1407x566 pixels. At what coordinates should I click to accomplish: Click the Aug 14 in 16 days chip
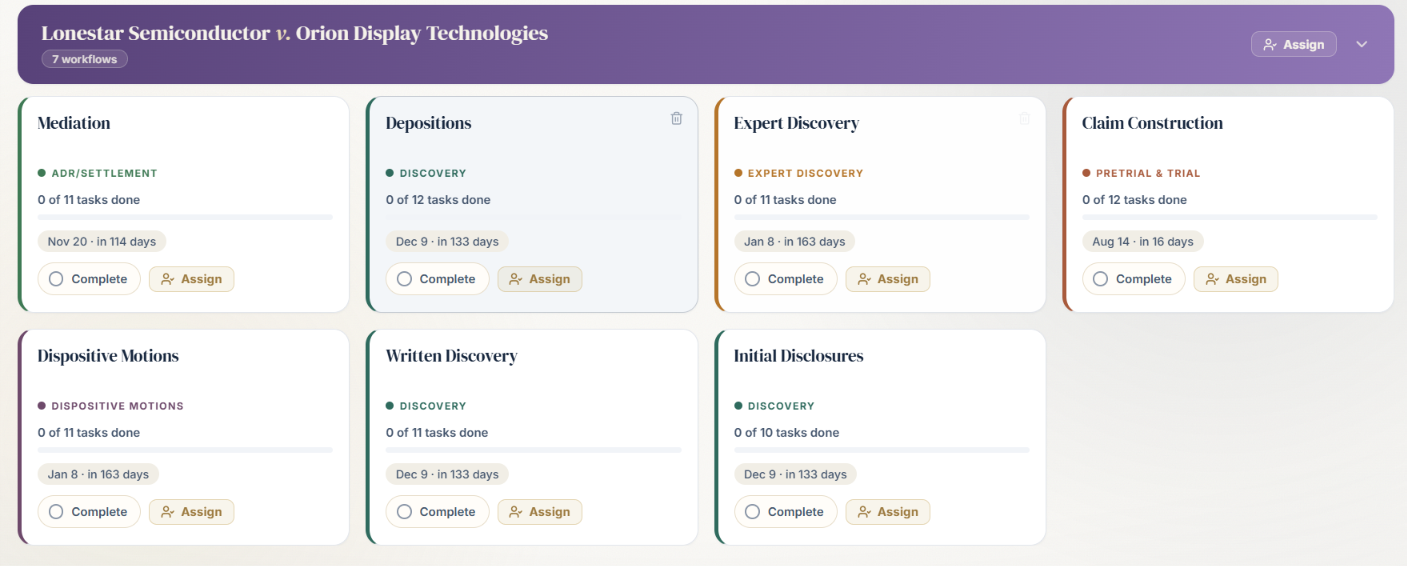point(1143,241)
